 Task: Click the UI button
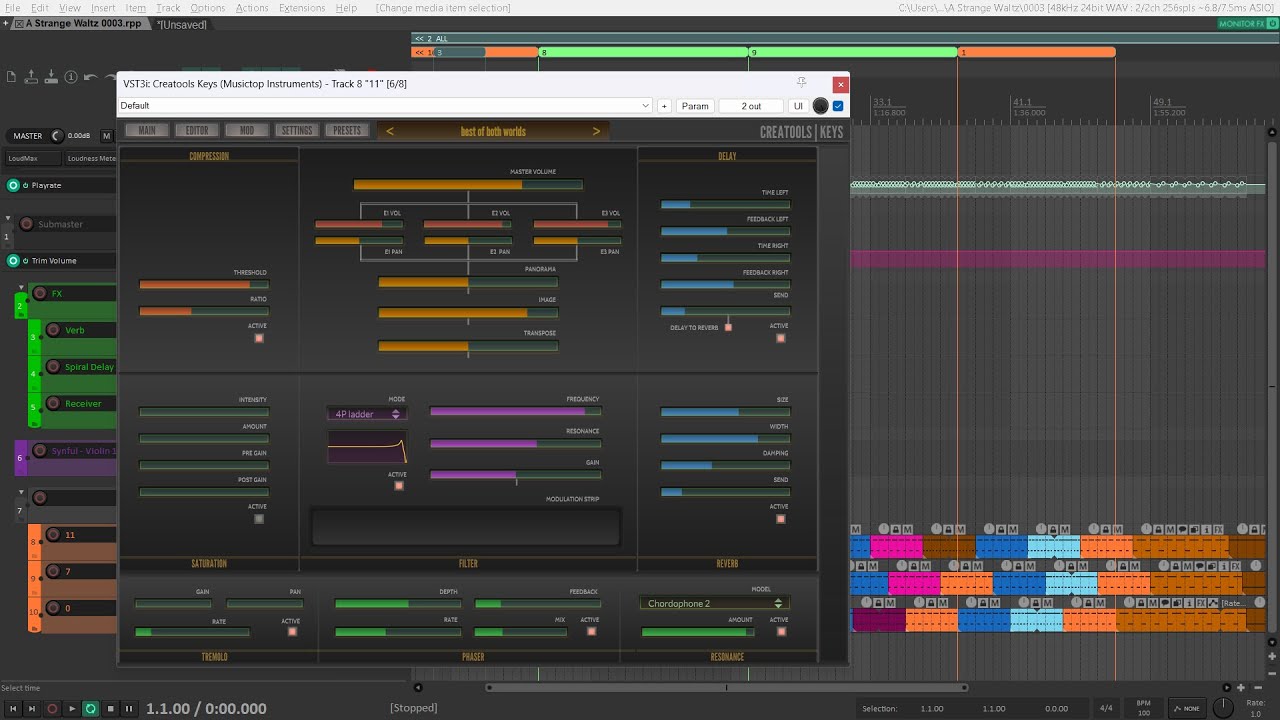(798, 106)
